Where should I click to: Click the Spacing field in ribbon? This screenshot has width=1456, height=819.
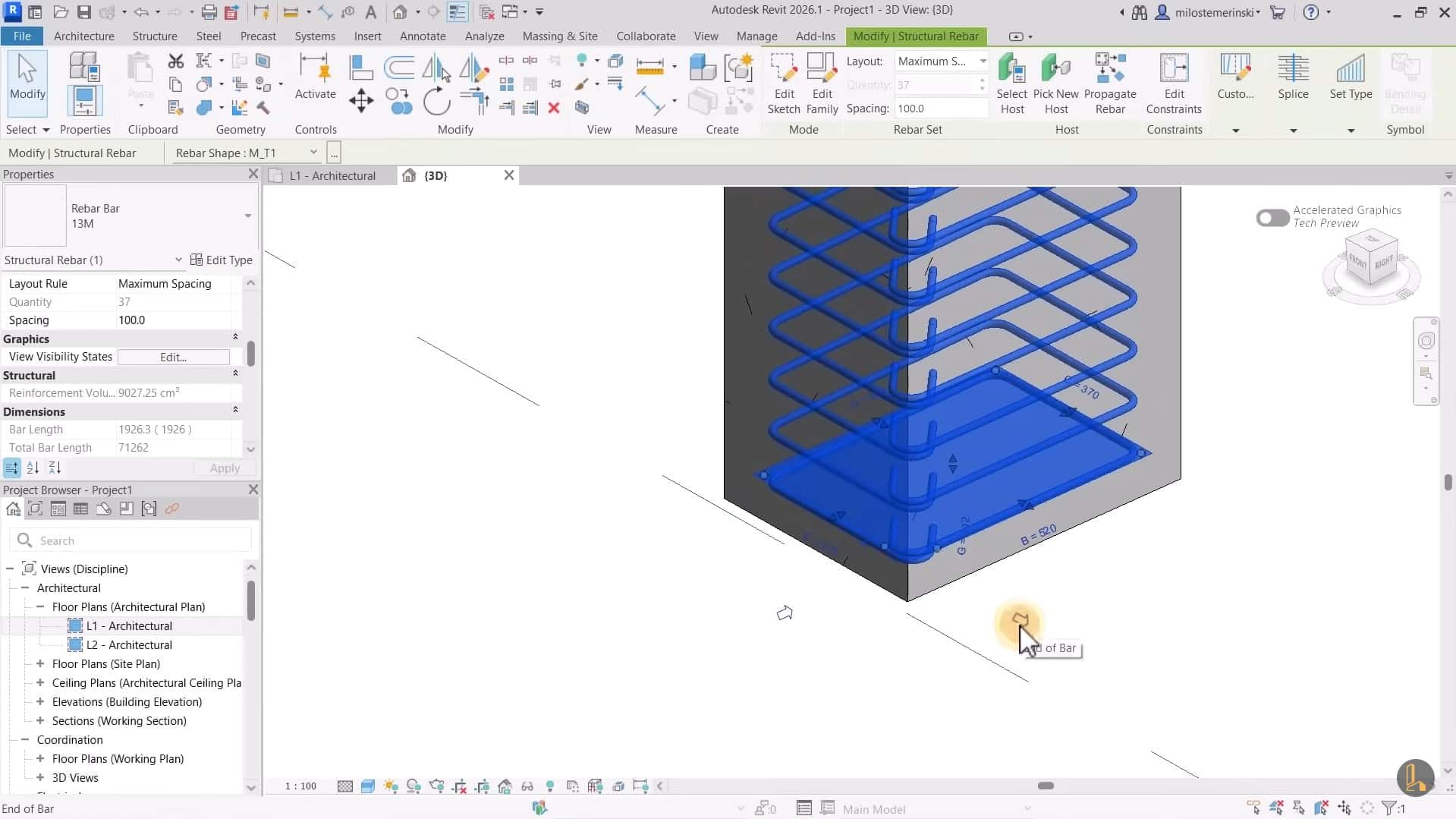pyautogui.click(x=940, y=109)
